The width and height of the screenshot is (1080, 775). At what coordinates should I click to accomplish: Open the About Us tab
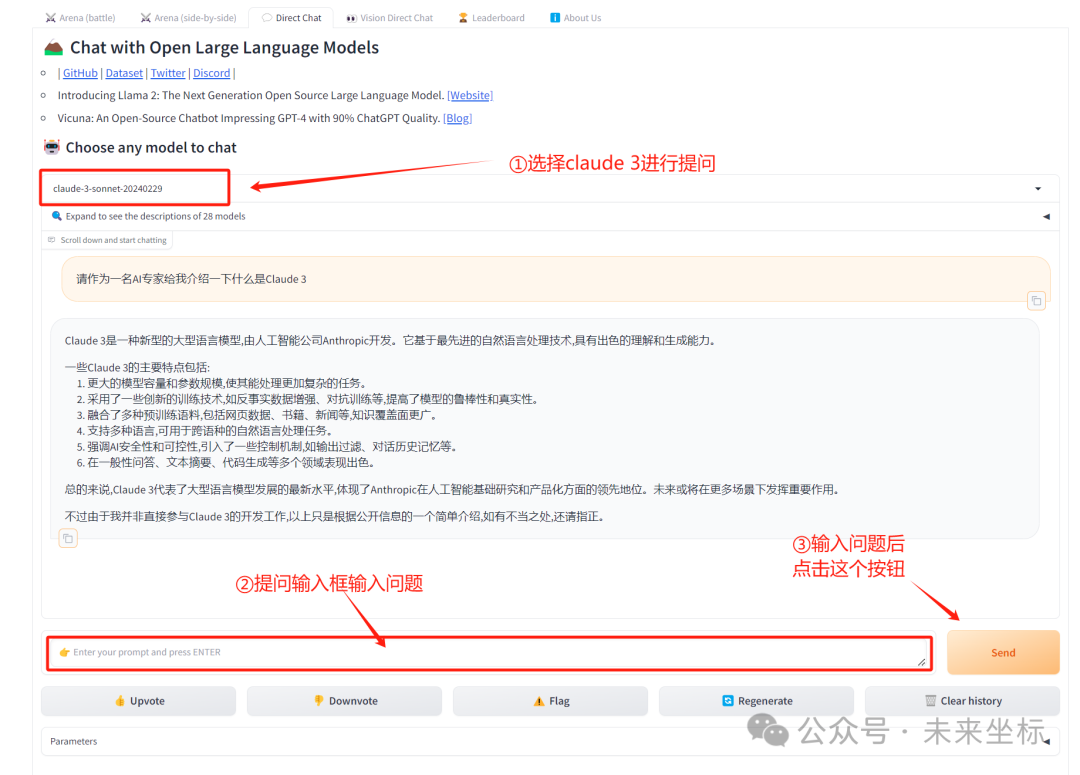[575, 18]
